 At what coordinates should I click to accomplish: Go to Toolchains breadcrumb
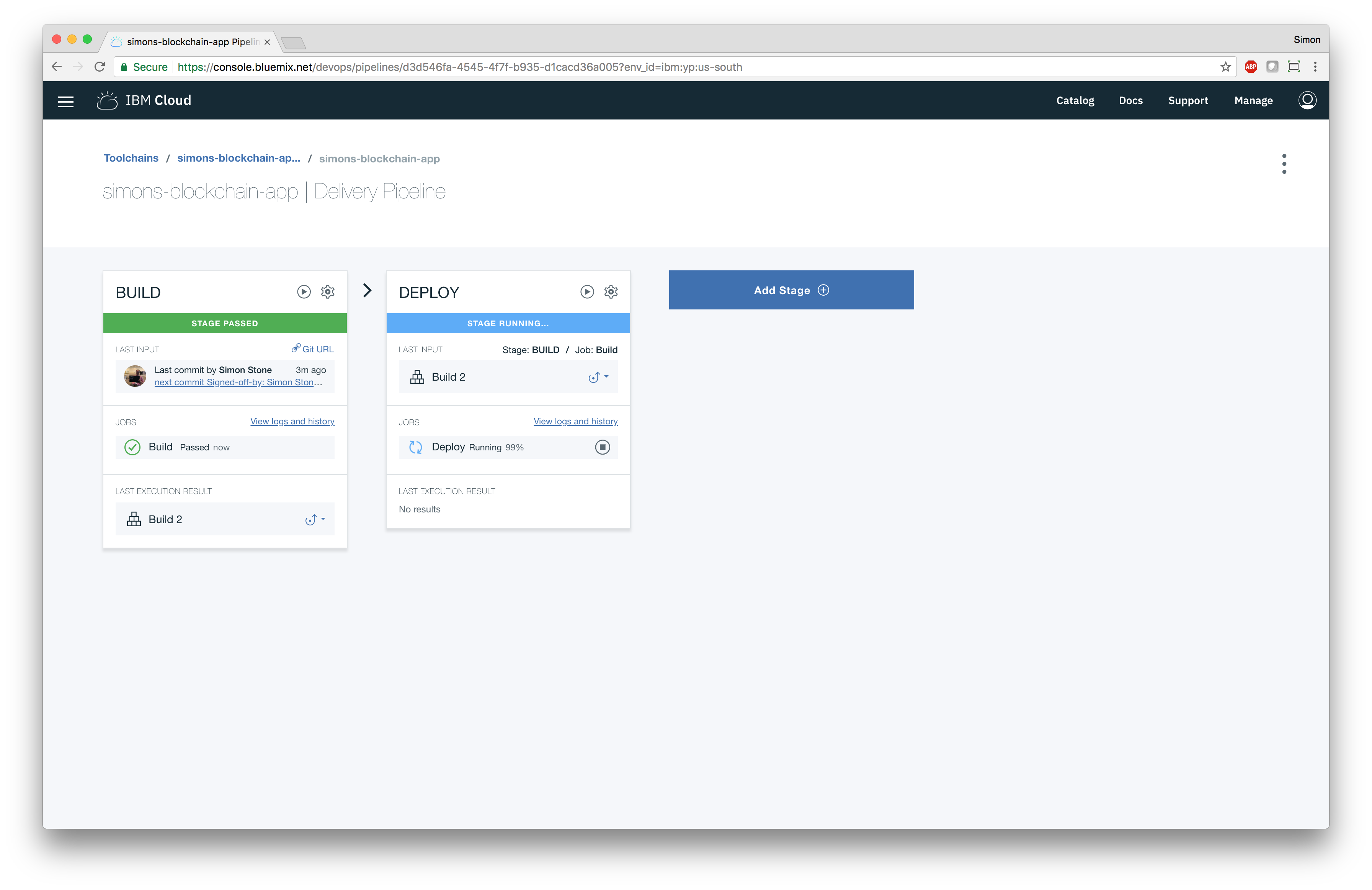pyautogui.click(x=131, y=158)
